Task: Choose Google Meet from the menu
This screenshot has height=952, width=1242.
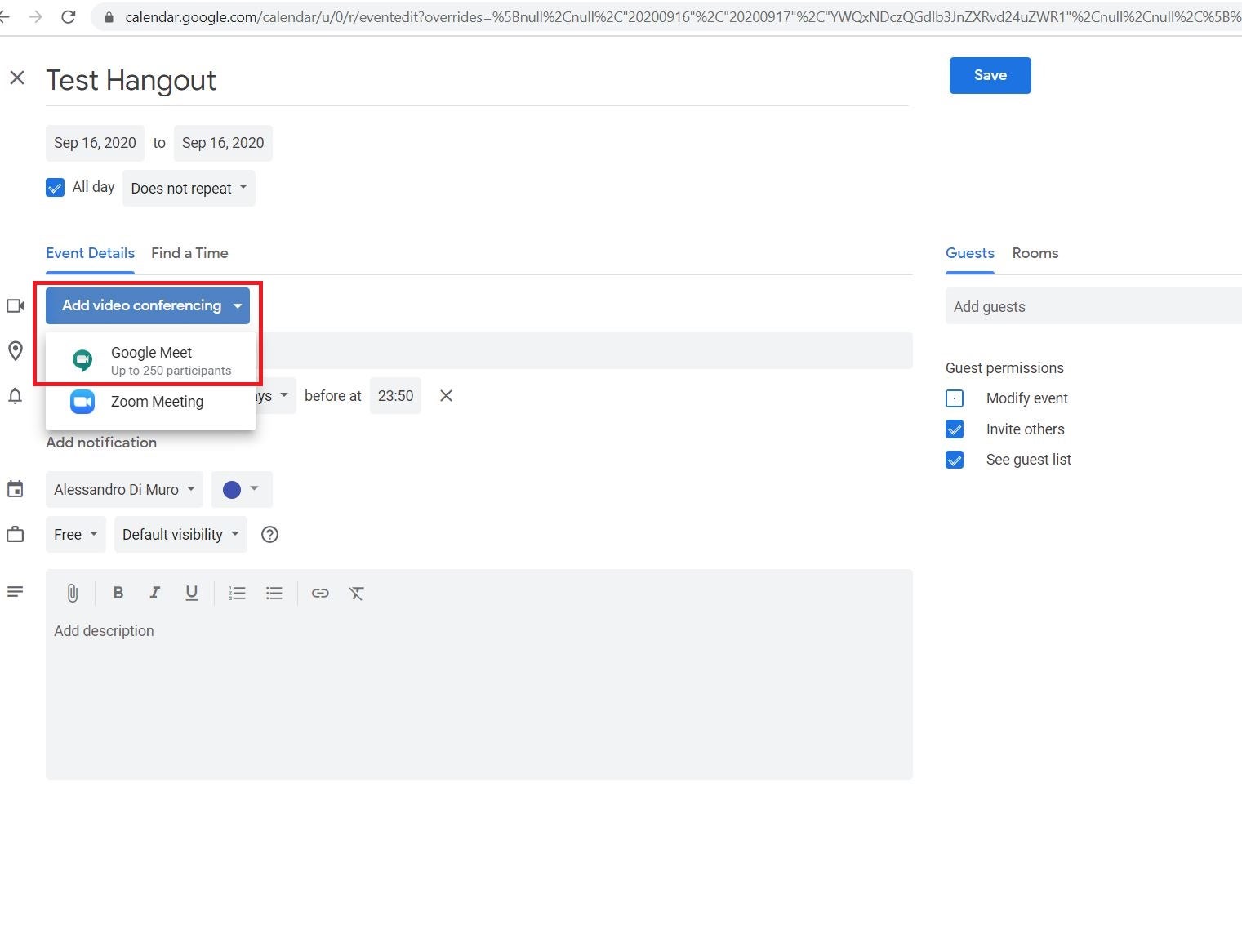Action: (150, 360)
